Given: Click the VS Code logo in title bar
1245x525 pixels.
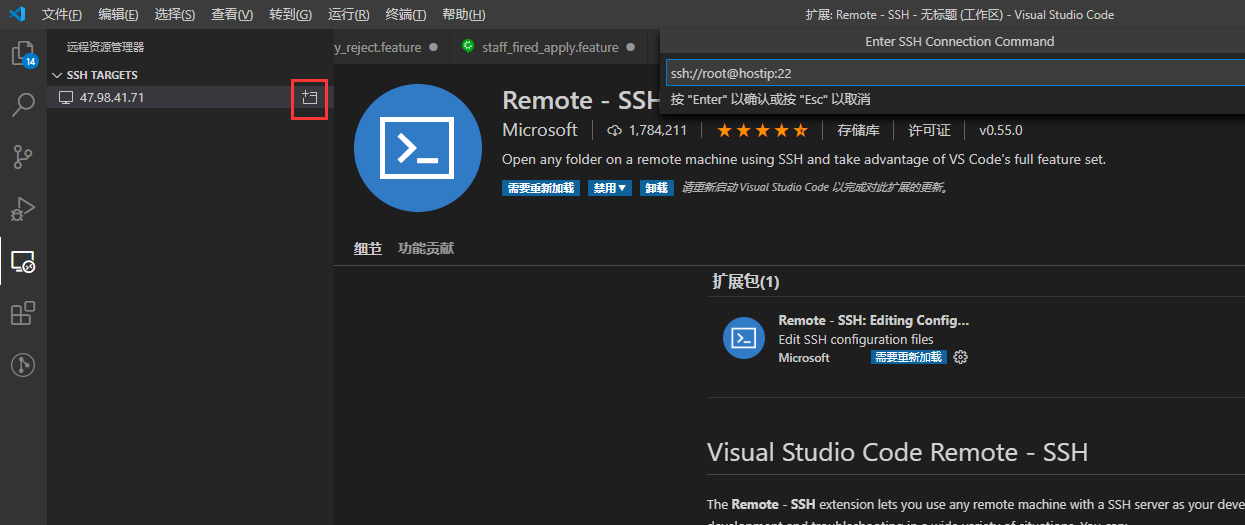Looking at the screenshot, I should pyautogui.click(x=17, y=14).
